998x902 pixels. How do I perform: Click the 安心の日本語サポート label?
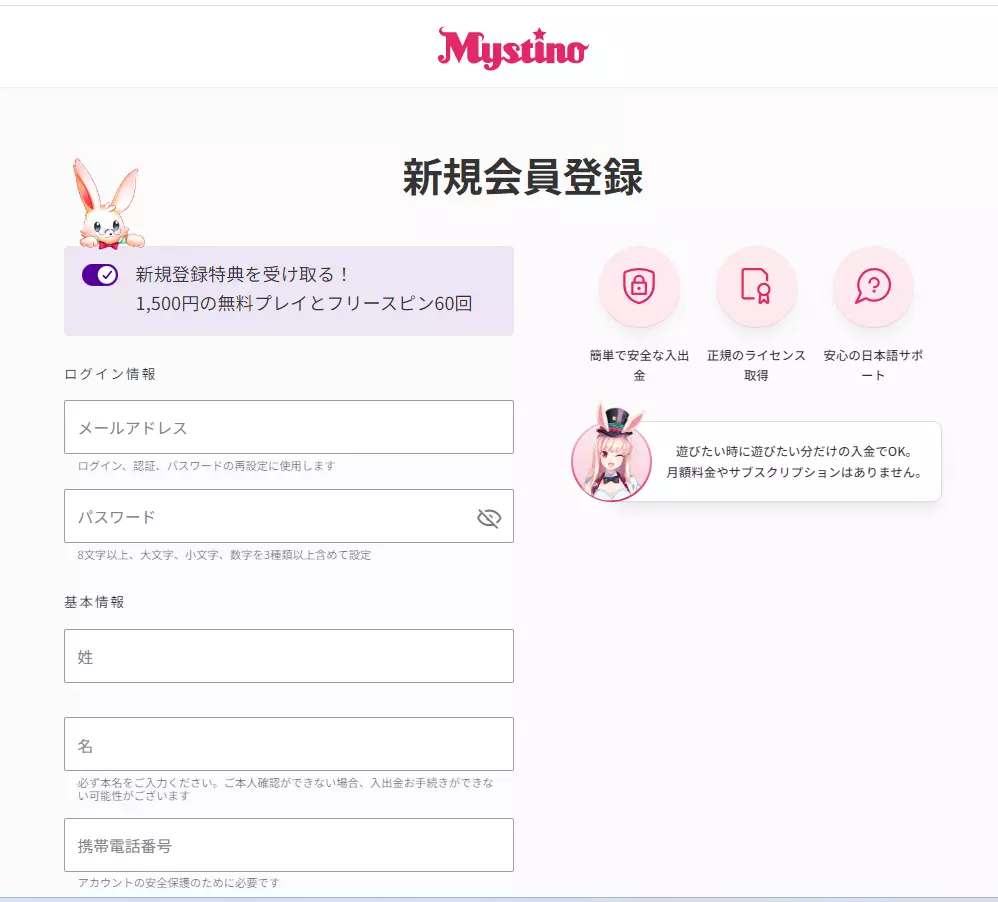(x=873, y=365)
